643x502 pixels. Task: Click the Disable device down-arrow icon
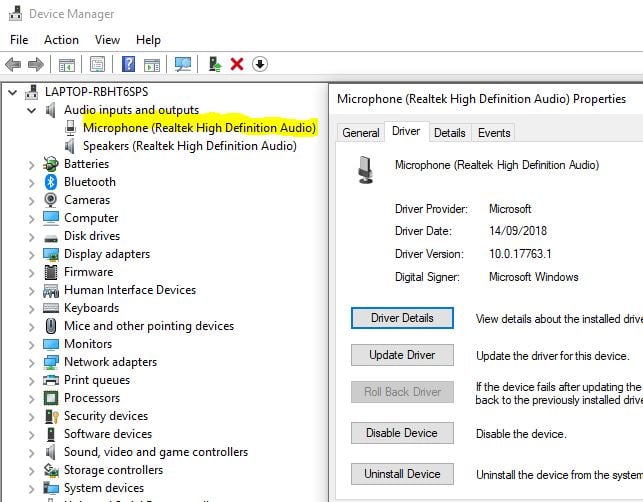tap(260, 64)
